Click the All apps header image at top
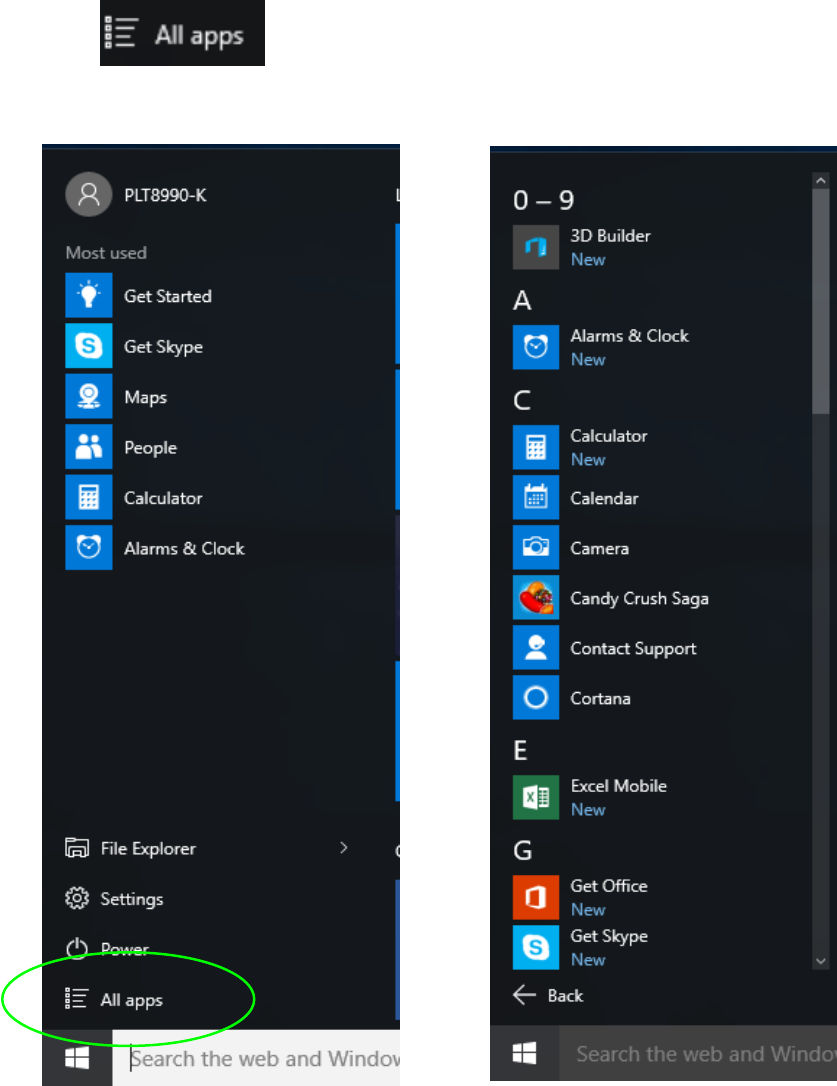Viewport: 837px width, 1086px height. (182, 33)
